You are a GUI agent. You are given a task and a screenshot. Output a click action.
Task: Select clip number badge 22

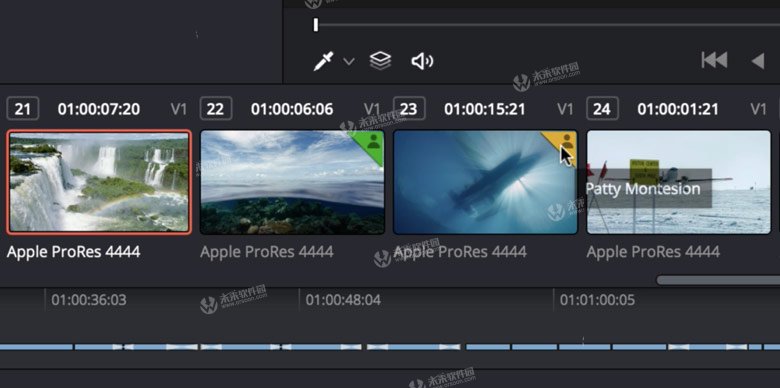coord(216,109)
